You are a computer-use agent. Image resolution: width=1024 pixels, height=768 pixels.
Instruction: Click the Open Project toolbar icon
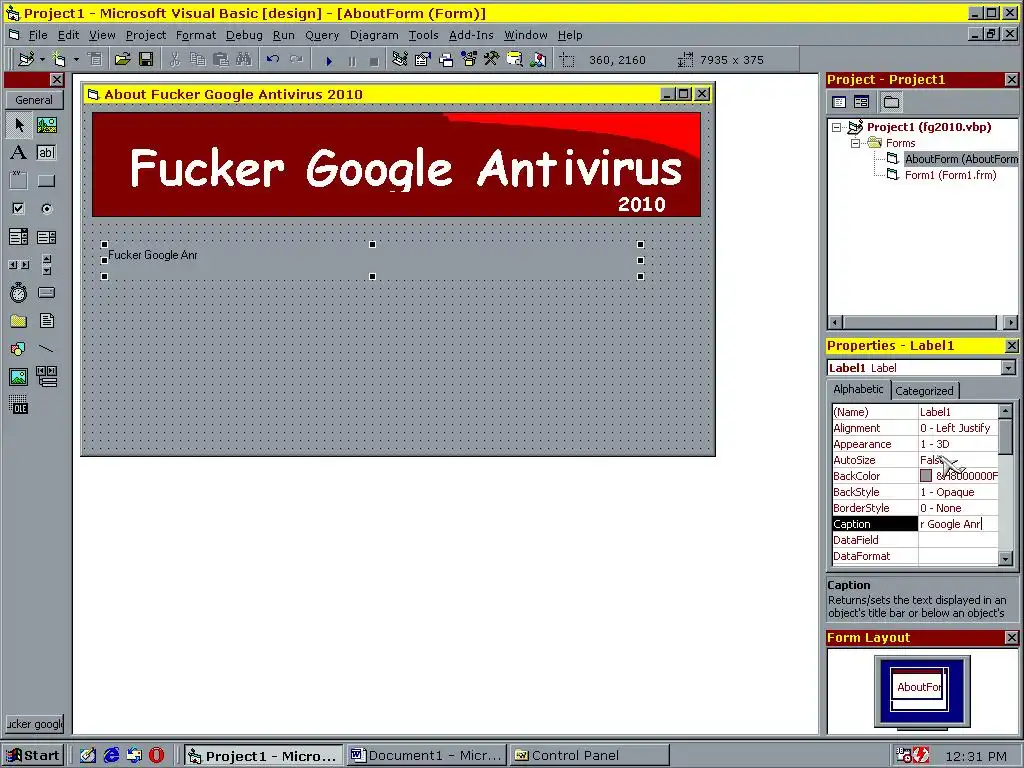122,59
